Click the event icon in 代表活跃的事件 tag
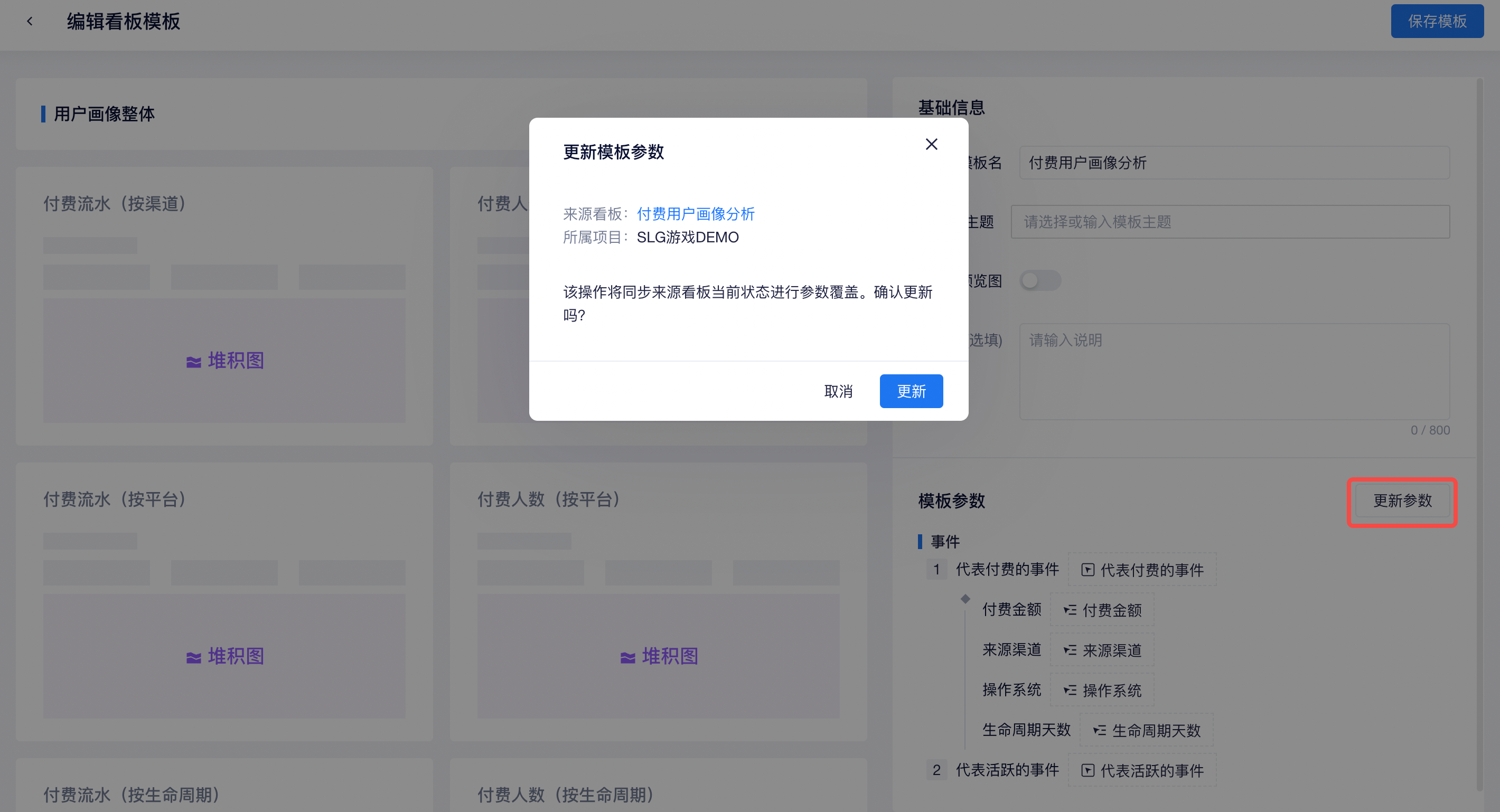The image size is (1500, 812). click(1087, 771)
